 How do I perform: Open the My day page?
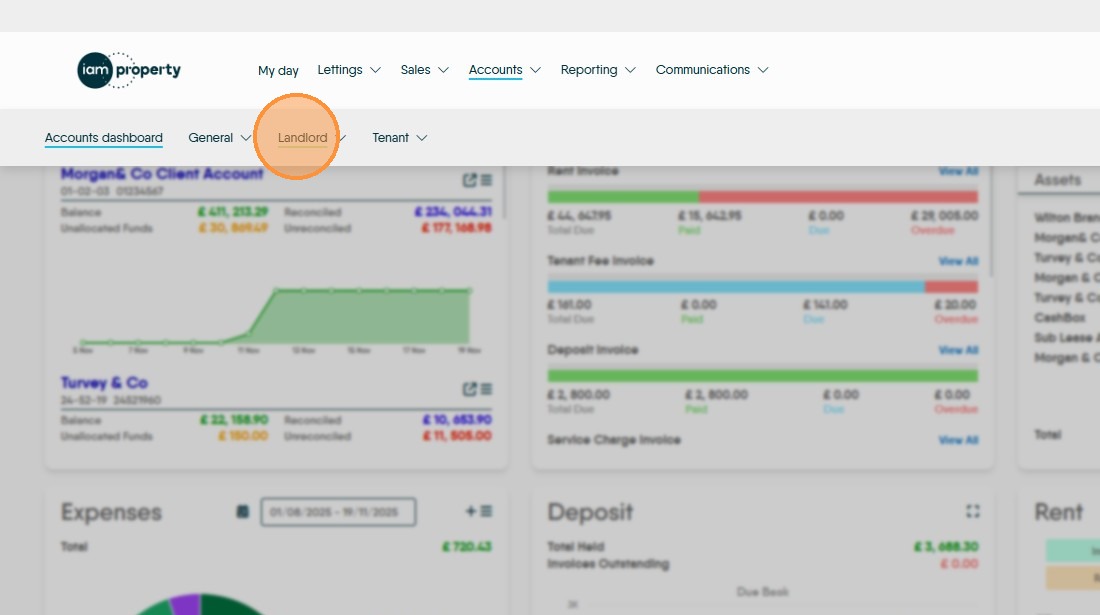point(278,70)
